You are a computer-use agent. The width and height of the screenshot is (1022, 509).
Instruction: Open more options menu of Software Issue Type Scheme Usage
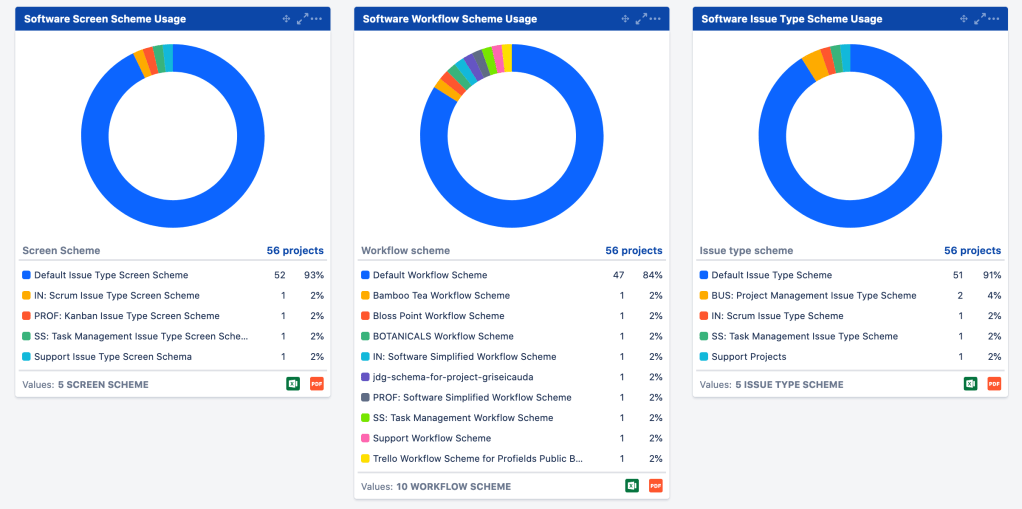point(995,19)
